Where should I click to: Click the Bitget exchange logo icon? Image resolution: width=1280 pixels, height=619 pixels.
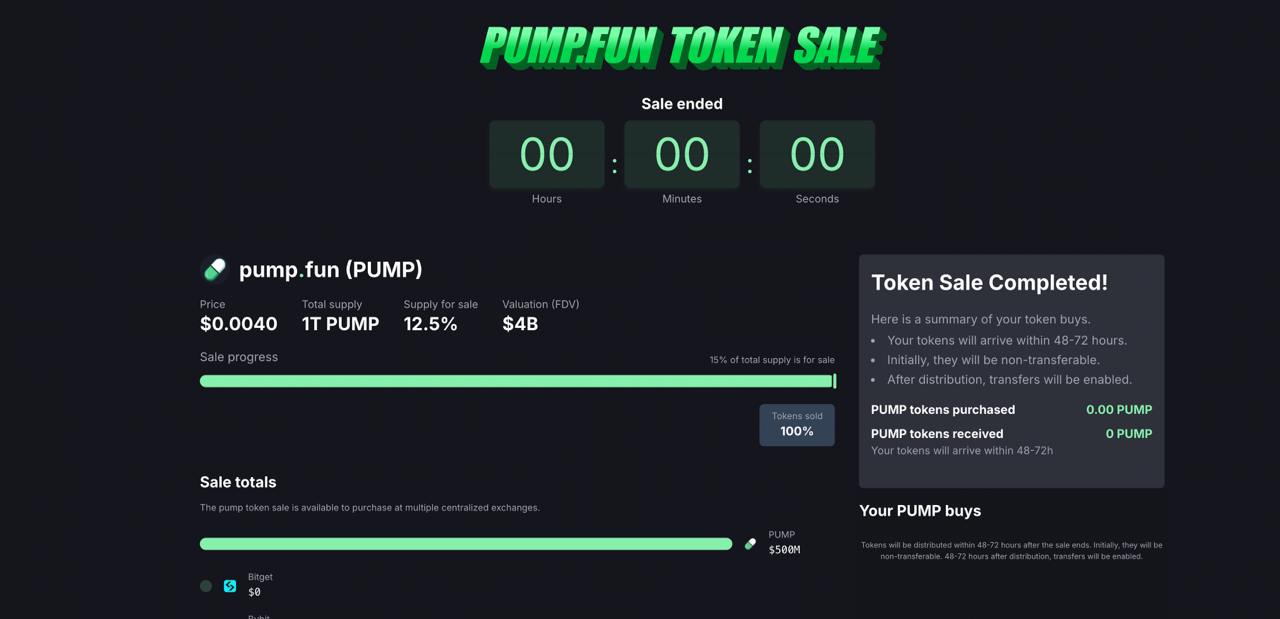pos(230,586)
